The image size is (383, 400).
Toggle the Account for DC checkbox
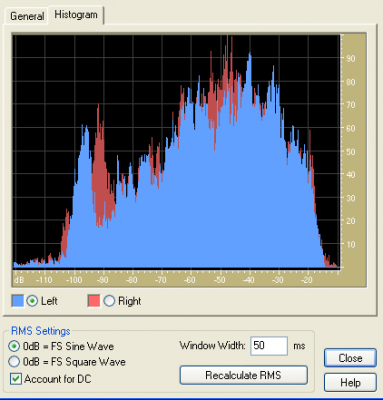(15, 379)
